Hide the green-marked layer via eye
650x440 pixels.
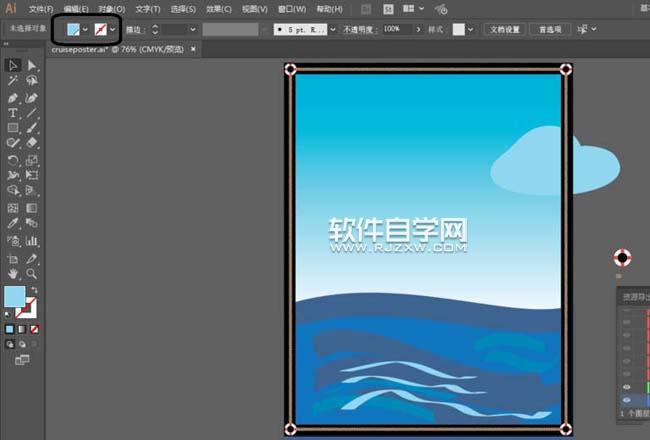coord(627,387)
